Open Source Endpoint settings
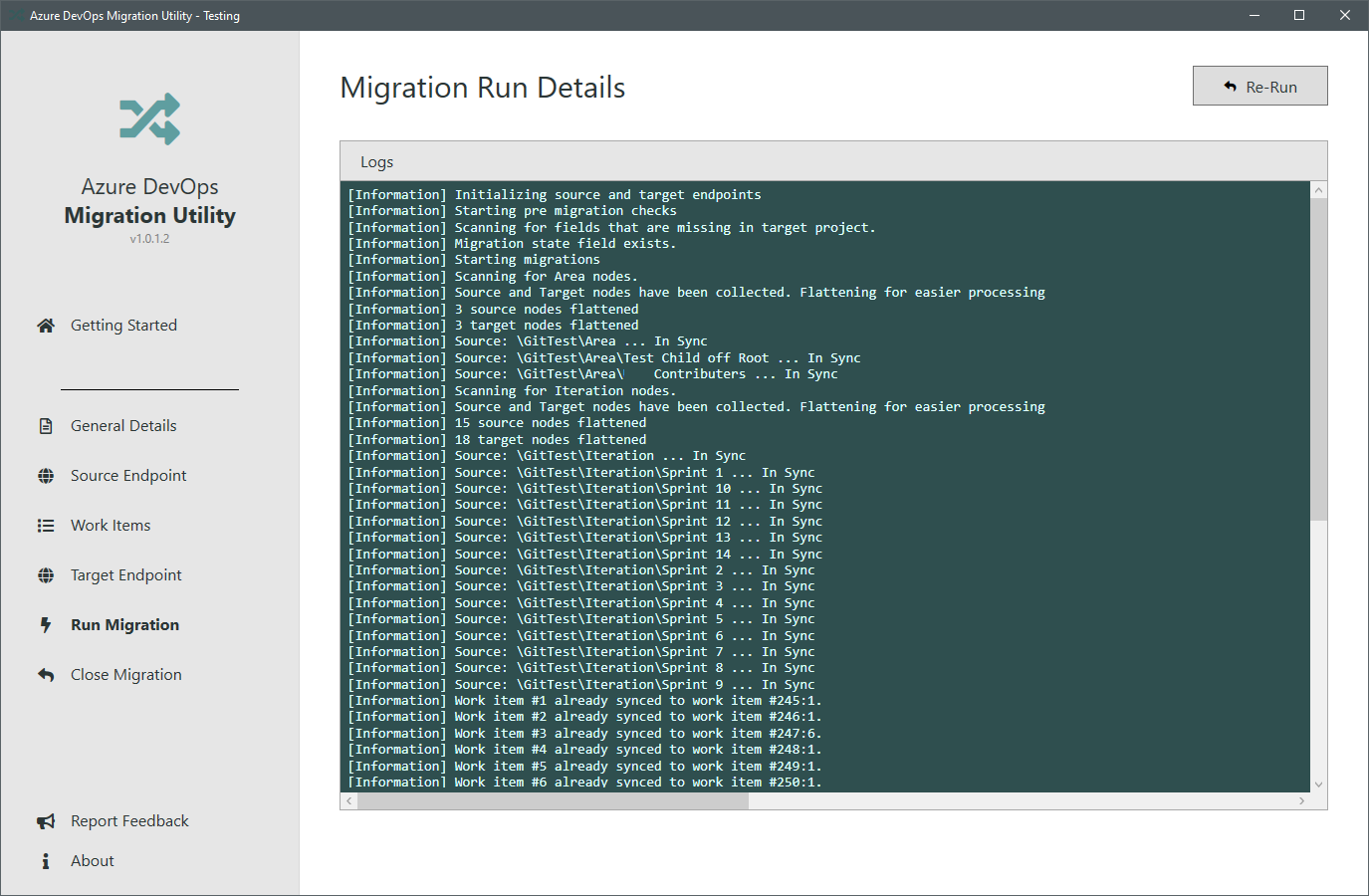The height and width of the screenshot is (896, 1369). pyautogui.click(x=128, y=476)
